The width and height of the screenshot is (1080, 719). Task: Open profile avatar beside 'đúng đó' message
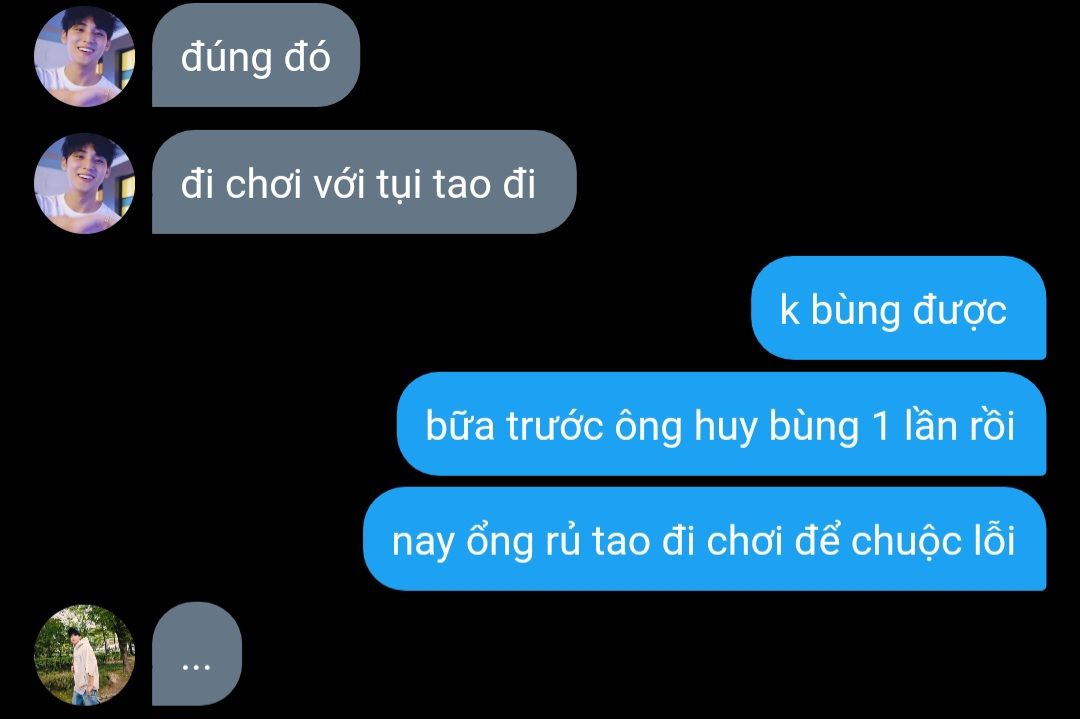click(x=84, y=56)
